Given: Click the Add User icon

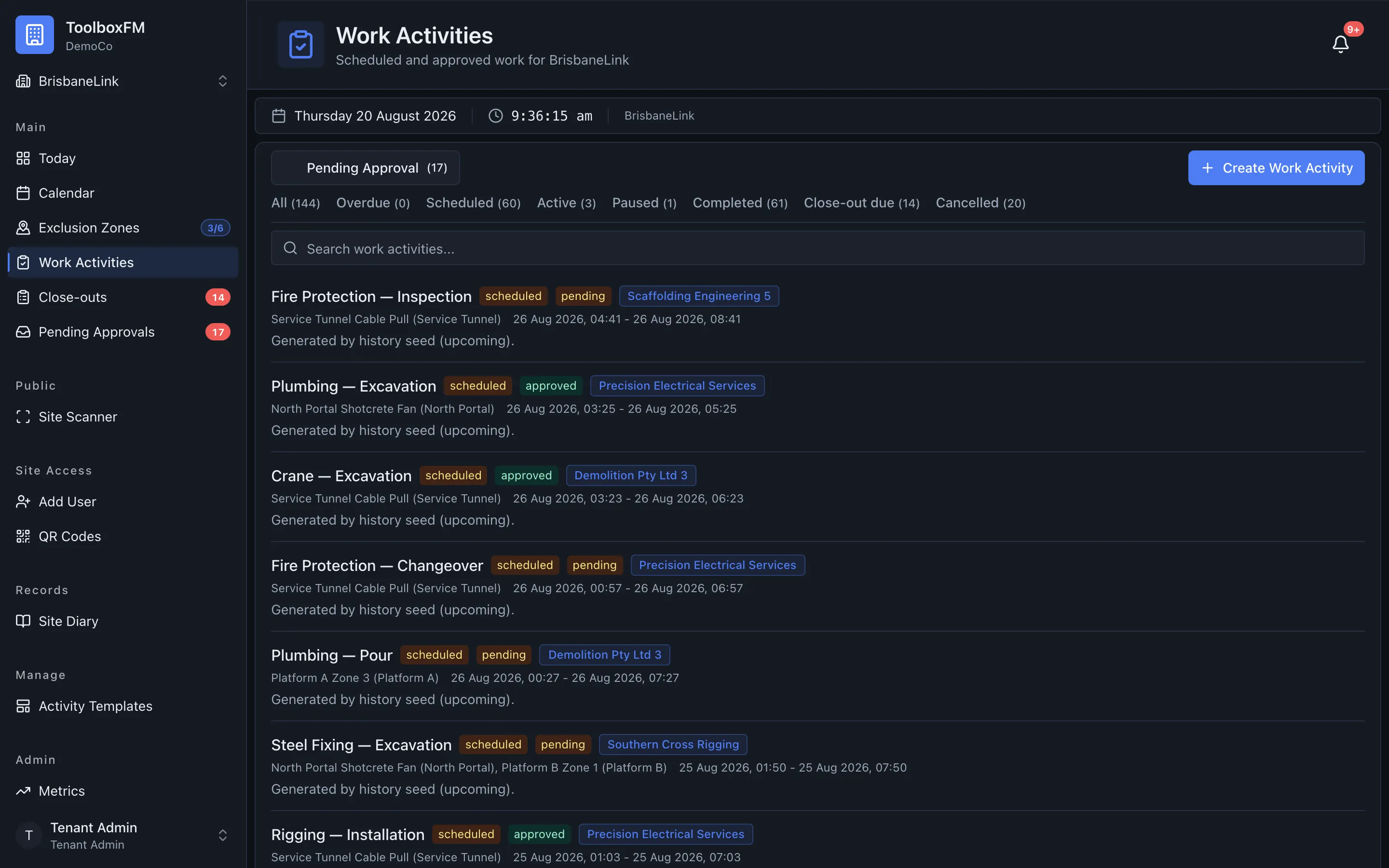Looking at the screenshot, I should [23, 501].
